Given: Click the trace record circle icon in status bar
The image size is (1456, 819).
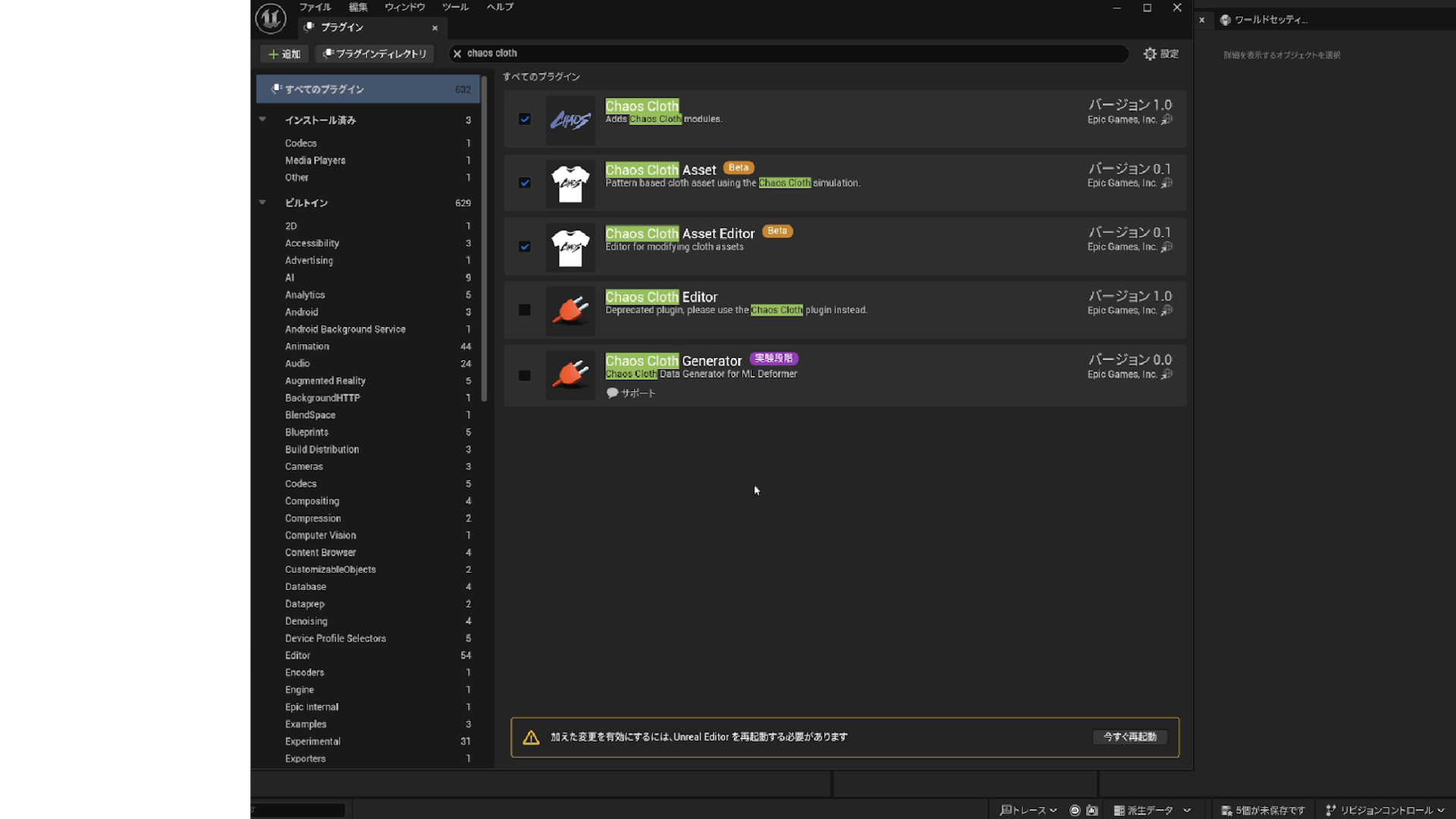Looking at the screenshot, I should coord(1075,811).
